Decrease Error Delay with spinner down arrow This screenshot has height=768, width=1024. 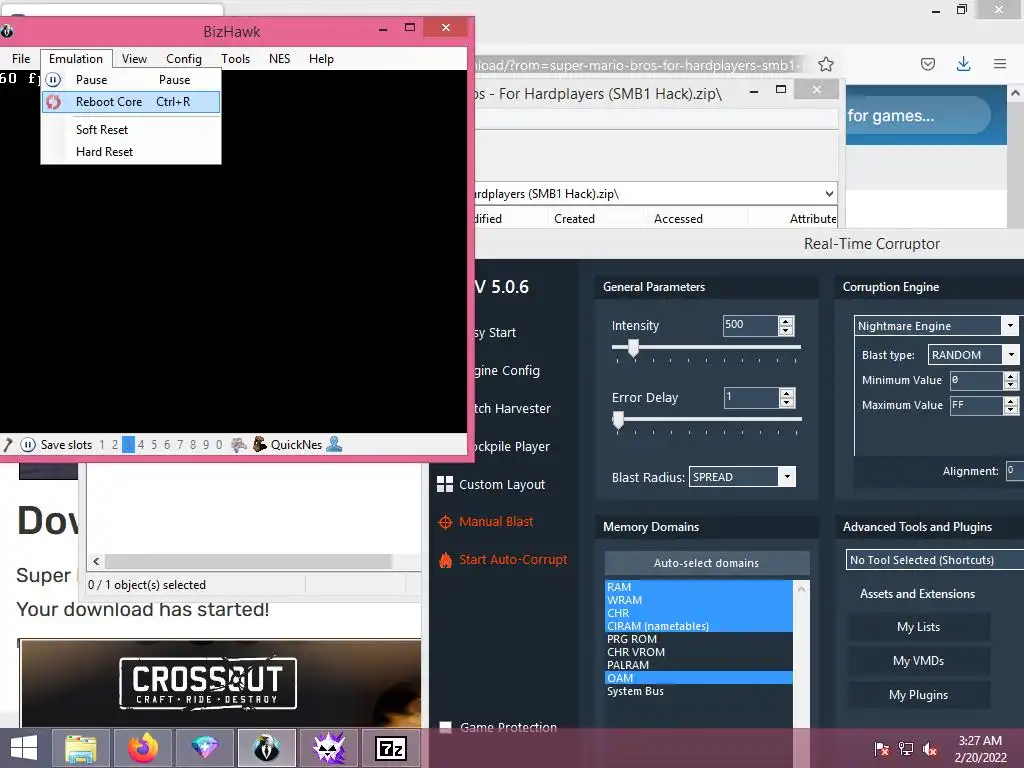point(786,402)
